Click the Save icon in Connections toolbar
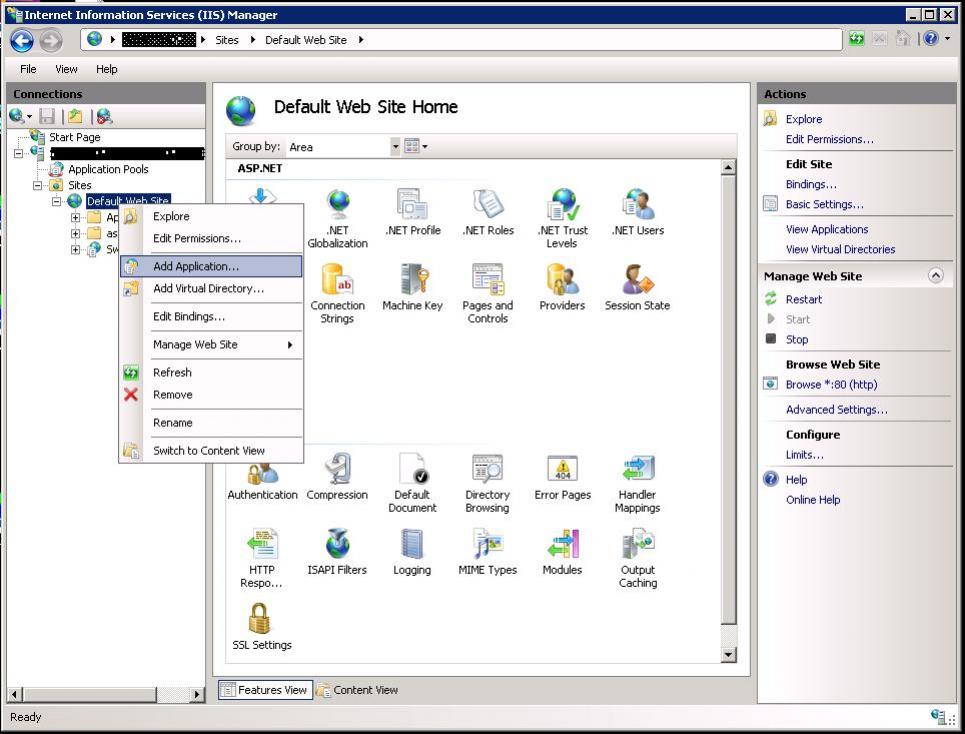965x734 pixels. pos(47,116)
